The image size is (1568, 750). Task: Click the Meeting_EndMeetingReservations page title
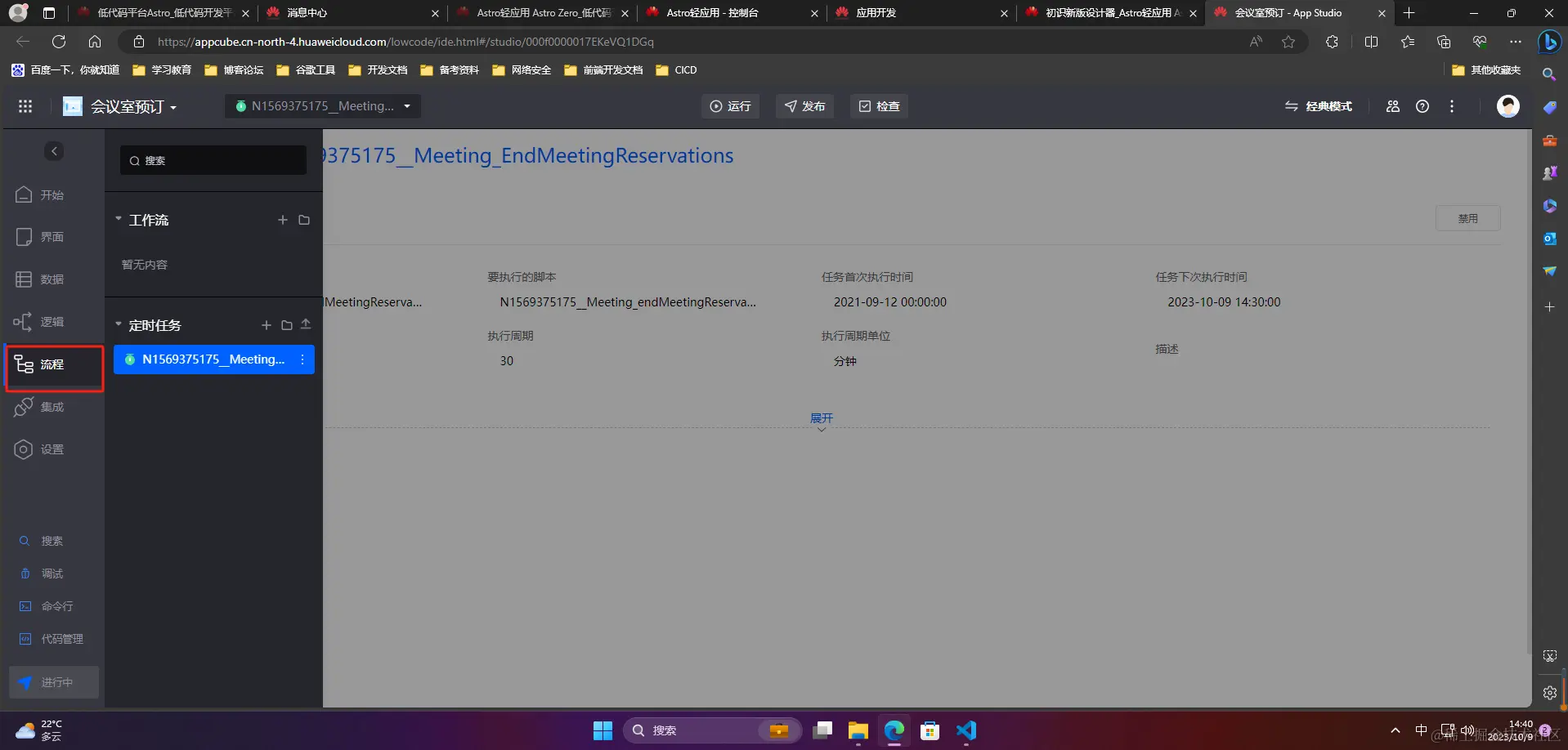click(529, 155)
